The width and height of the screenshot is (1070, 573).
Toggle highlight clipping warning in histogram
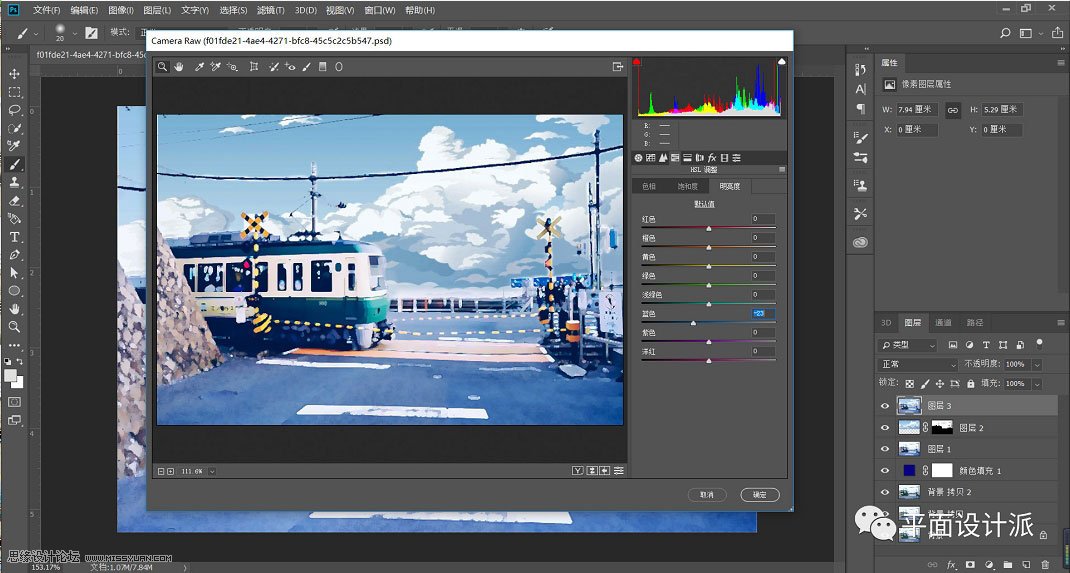pos(781,61)
